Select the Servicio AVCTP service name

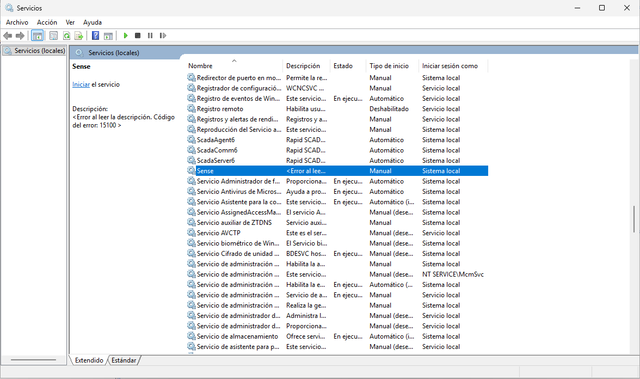pyautogui.click(x=219, y=233)
